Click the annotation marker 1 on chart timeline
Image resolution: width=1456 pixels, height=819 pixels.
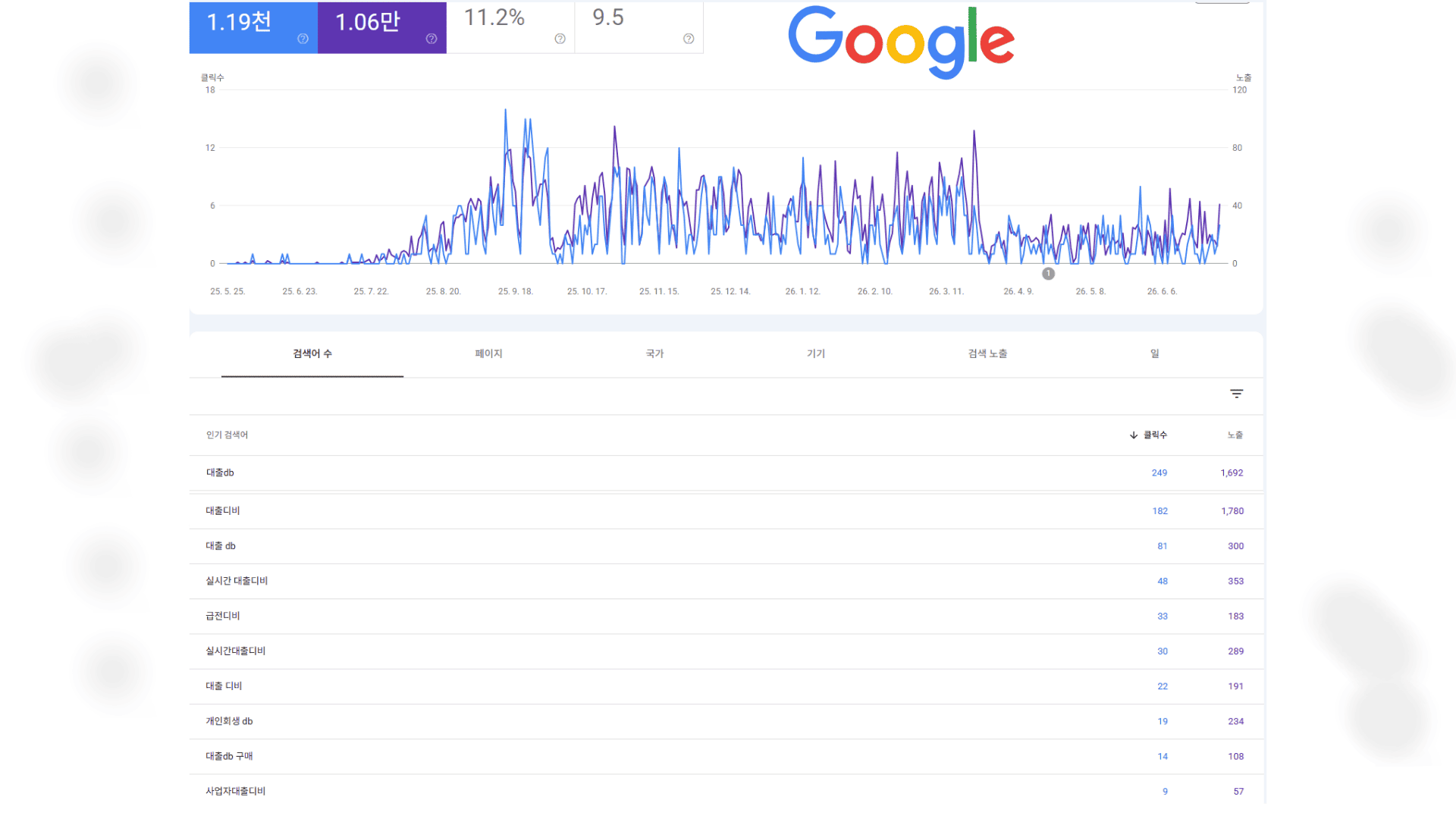1048,274
